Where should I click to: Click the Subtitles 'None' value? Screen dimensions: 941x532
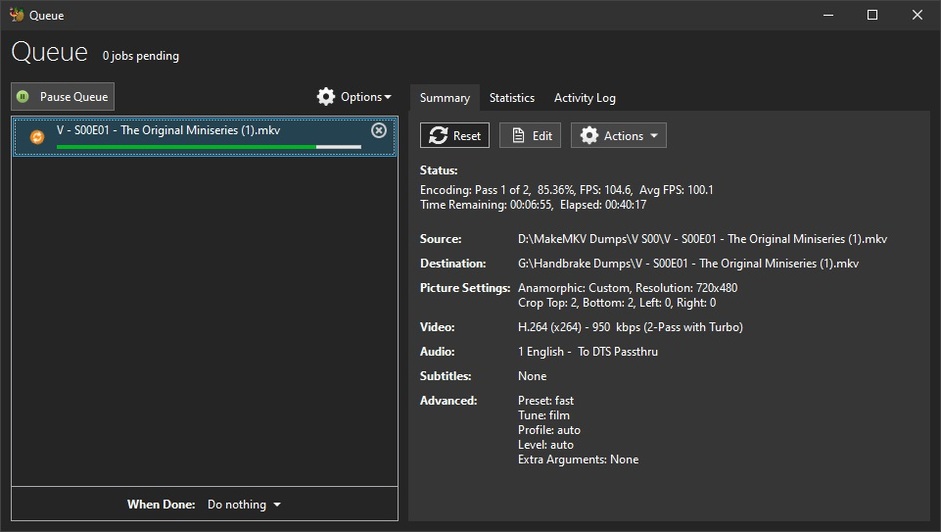click(532, 376)
